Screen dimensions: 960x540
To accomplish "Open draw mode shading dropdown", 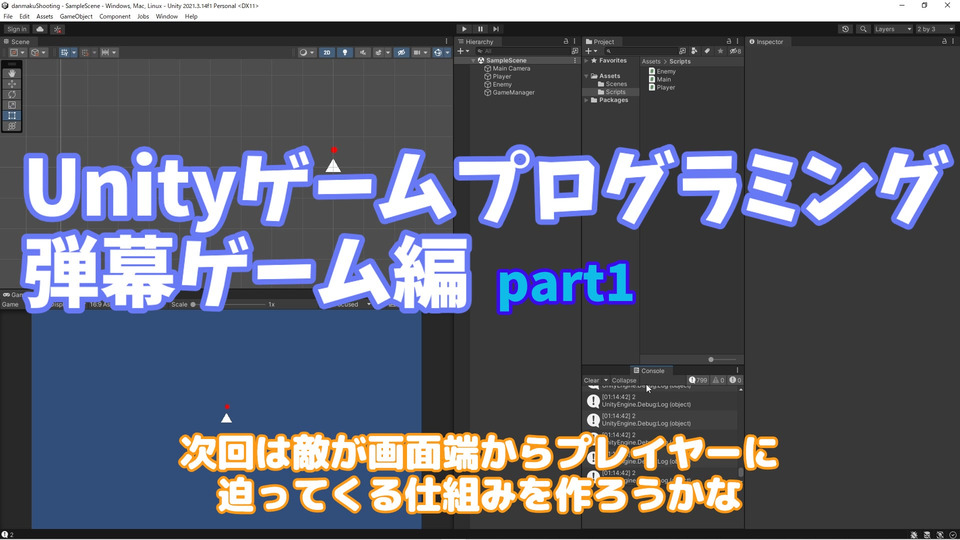I will 307,53.
